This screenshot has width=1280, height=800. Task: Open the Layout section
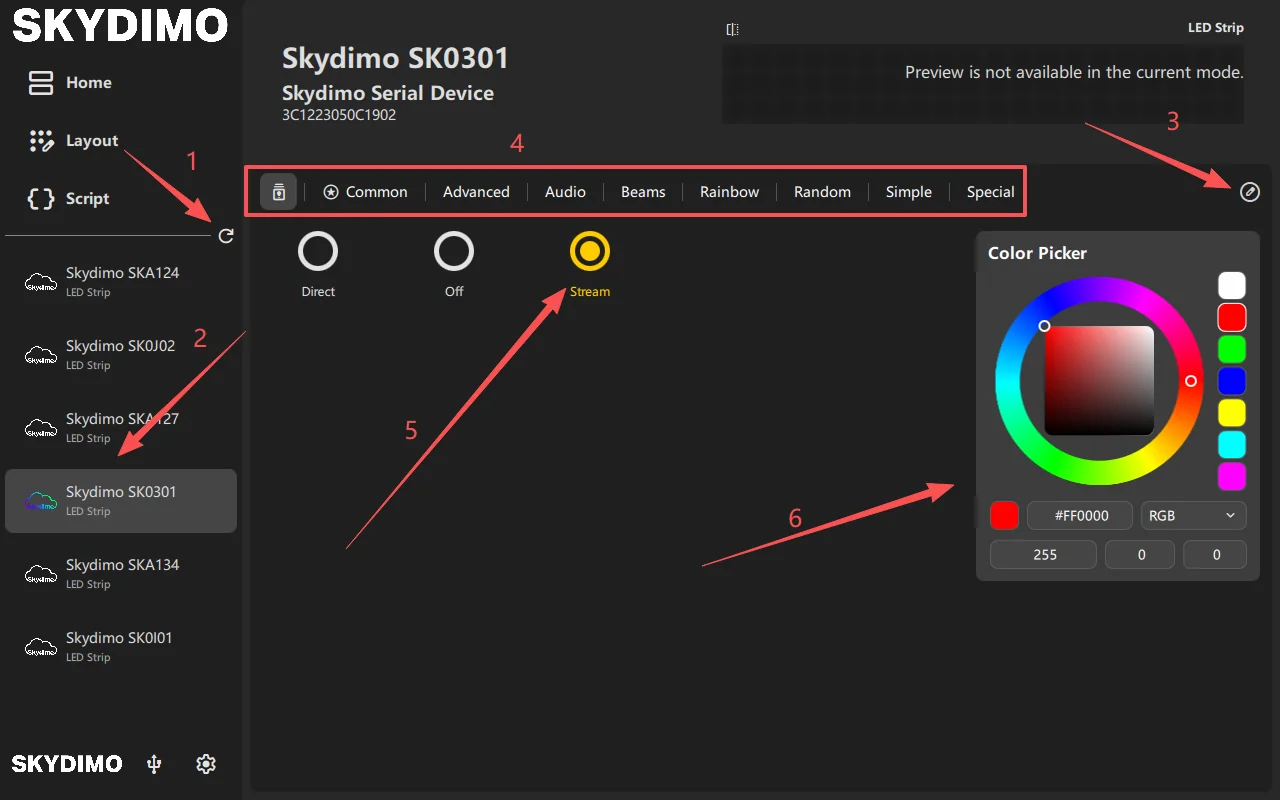89,141
